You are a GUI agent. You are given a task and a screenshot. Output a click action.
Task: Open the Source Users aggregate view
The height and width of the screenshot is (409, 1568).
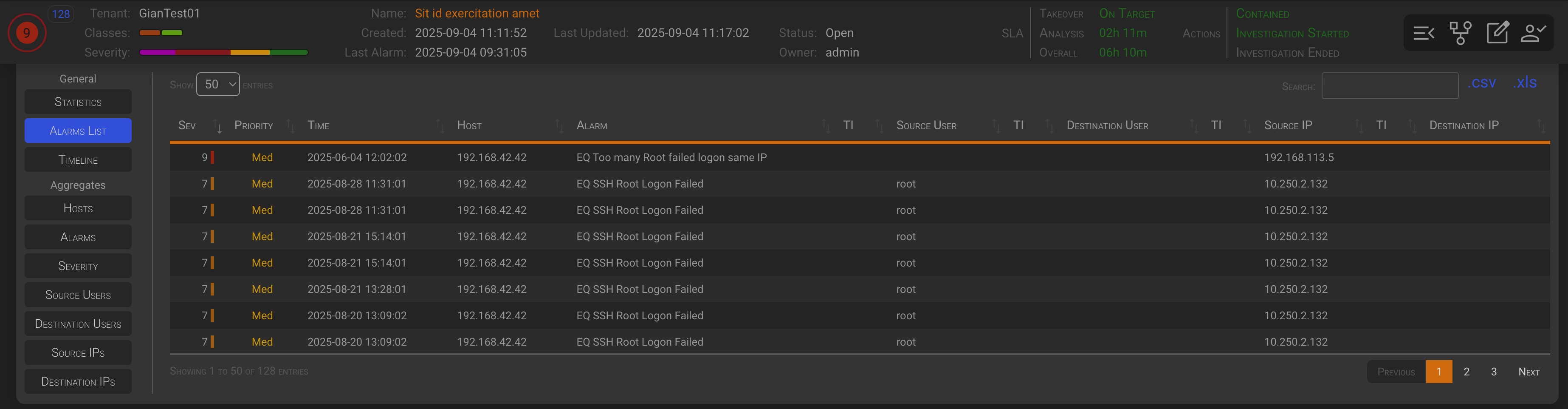click(78, 295)
